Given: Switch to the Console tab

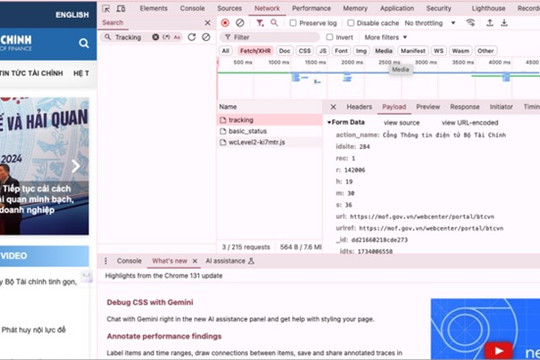Looking at the screenshot, I should [x=192, y=8].
